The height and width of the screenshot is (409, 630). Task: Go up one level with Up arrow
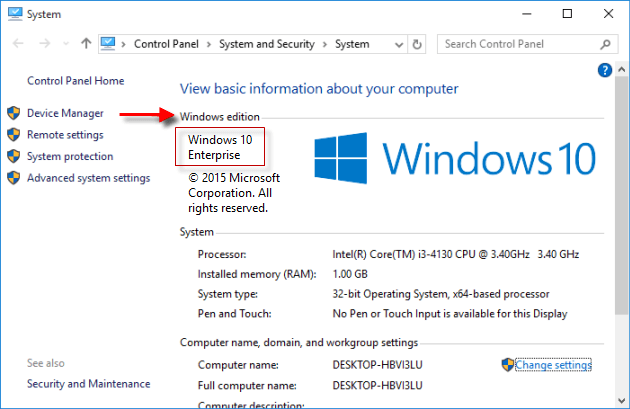[86, 44]
